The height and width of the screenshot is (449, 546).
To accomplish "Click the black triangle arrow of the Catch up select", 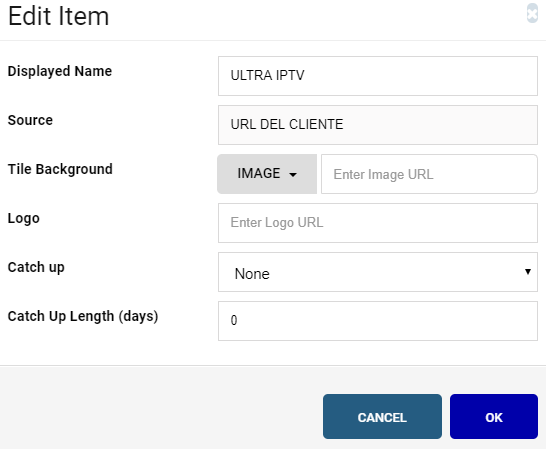I will [528, 272].
